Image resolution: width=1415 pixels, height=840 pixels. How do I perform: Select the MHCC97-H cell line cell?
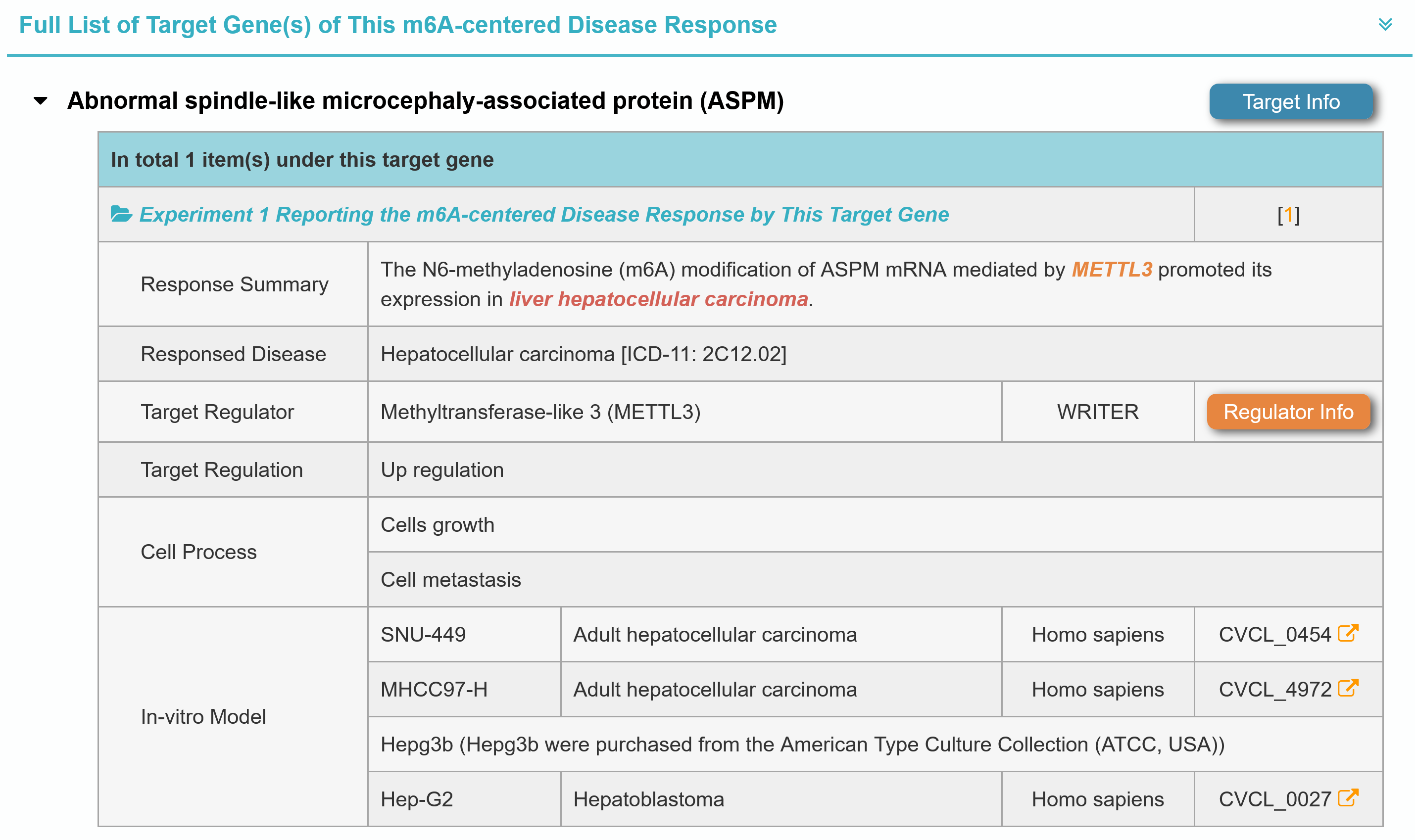pyautogui.click(x=434, y=690)
